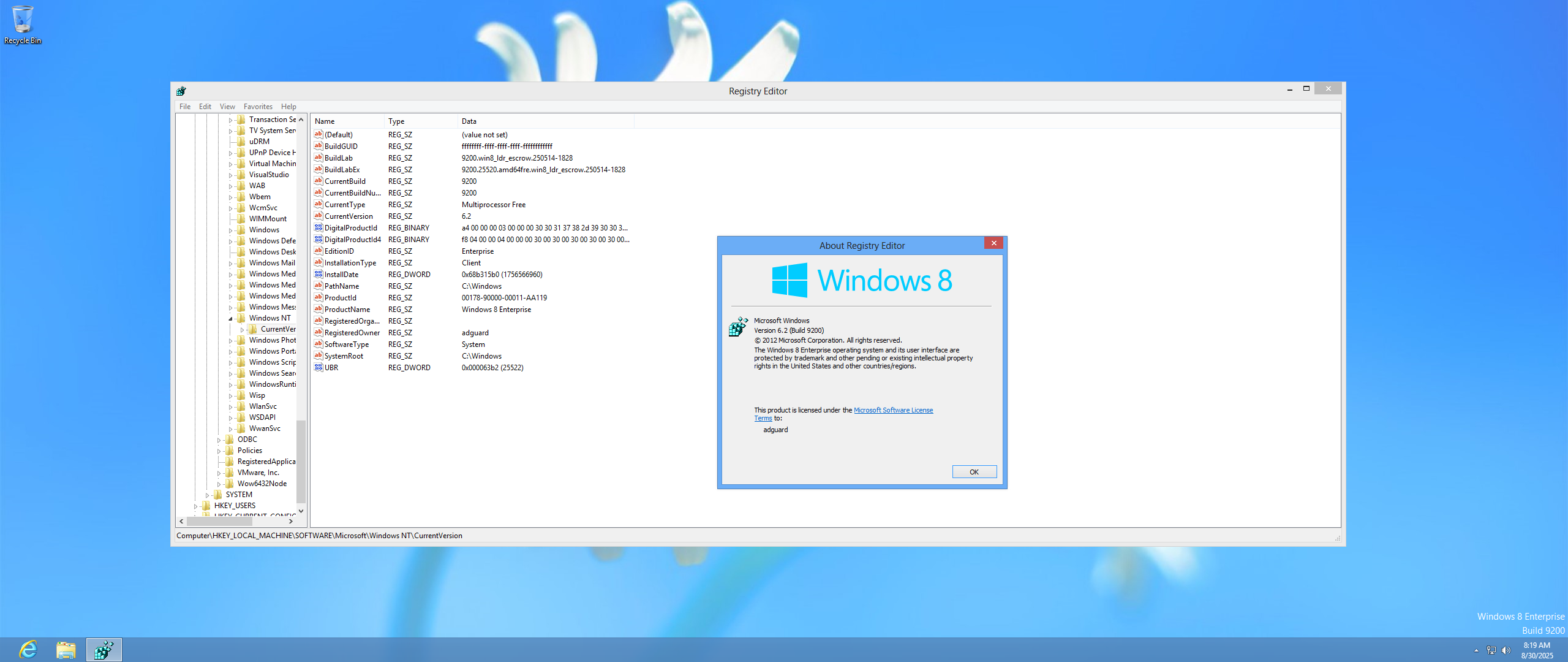Click the tree scroll-right arrow
This screenshot has height=662, width=1568.
(x=291, y=521)
